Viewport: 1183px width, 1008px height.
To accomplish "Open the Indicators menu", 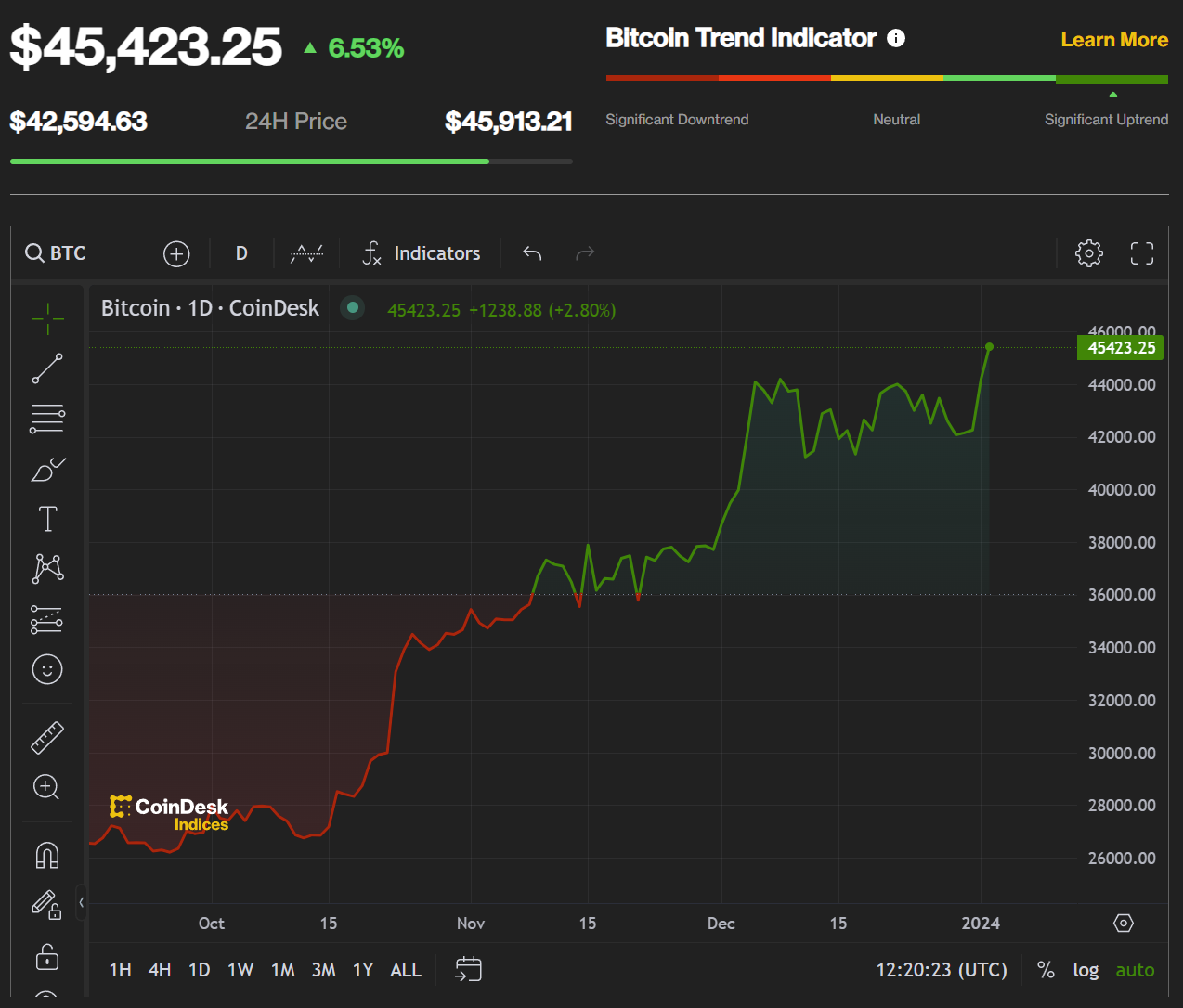I will tap(422, 253).
